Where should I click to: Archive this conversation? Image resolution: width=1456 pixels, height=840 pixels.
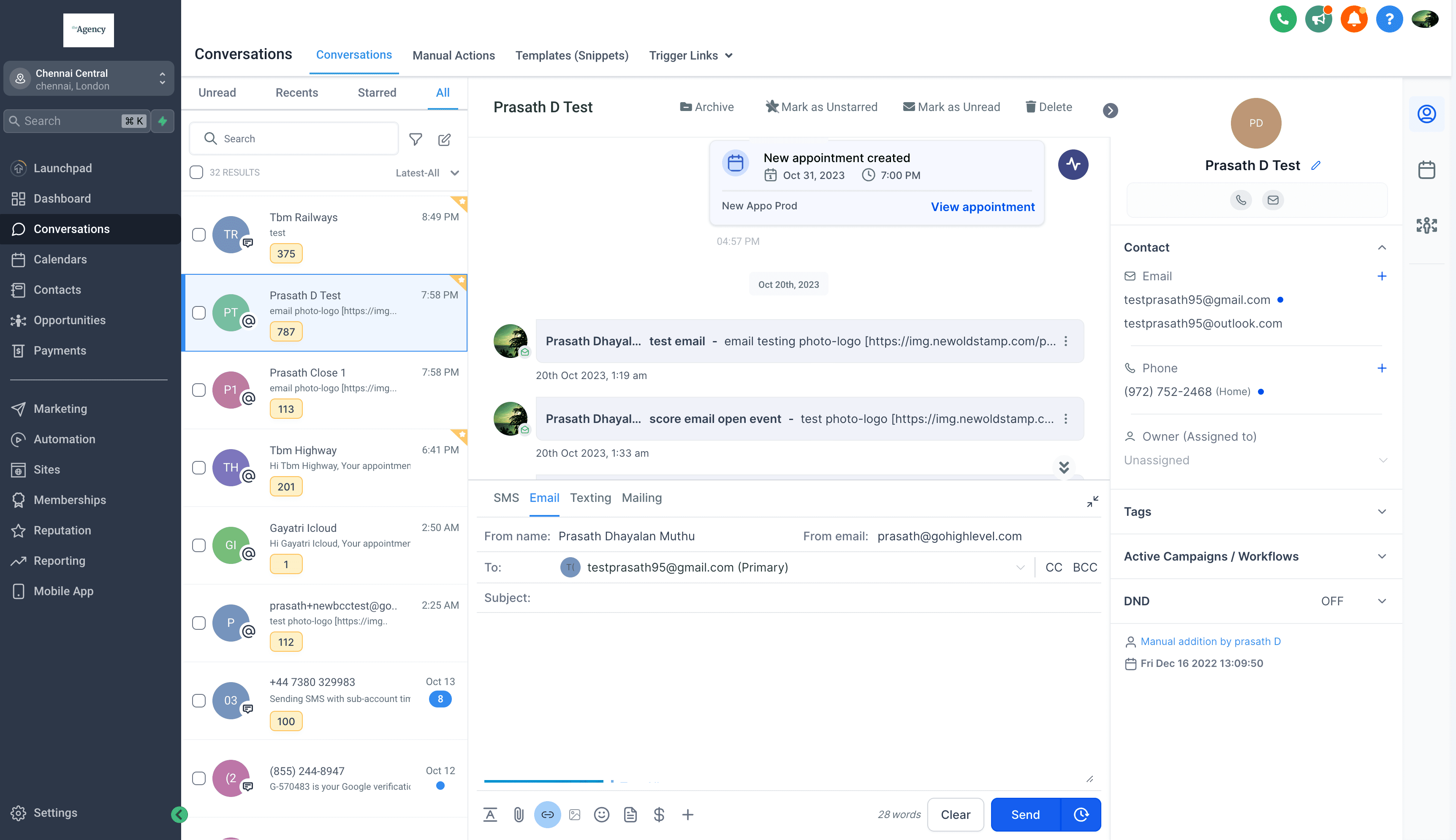pos(706,107)
